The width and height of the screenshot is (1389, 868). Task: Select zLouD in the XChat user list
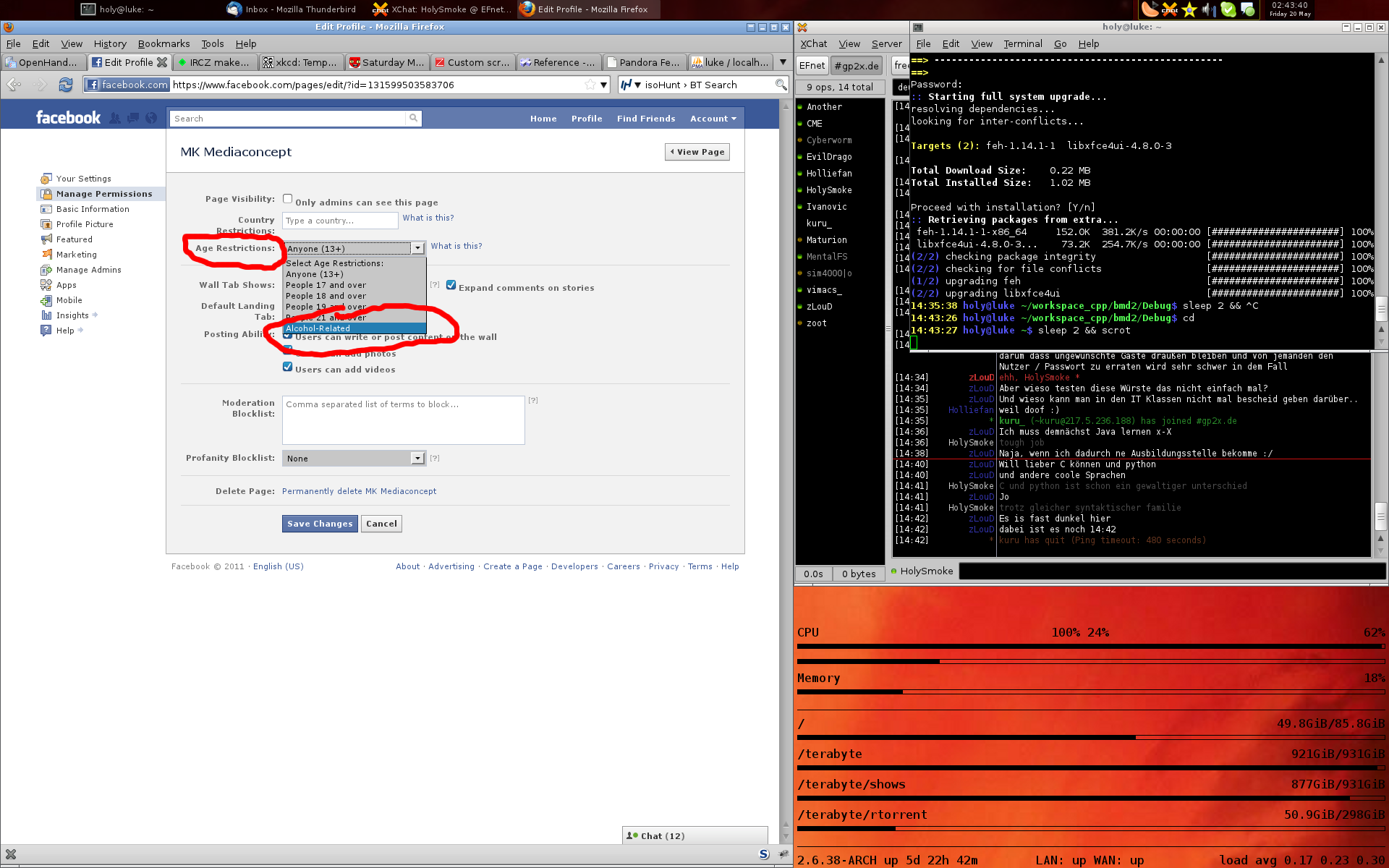(819, 307)
